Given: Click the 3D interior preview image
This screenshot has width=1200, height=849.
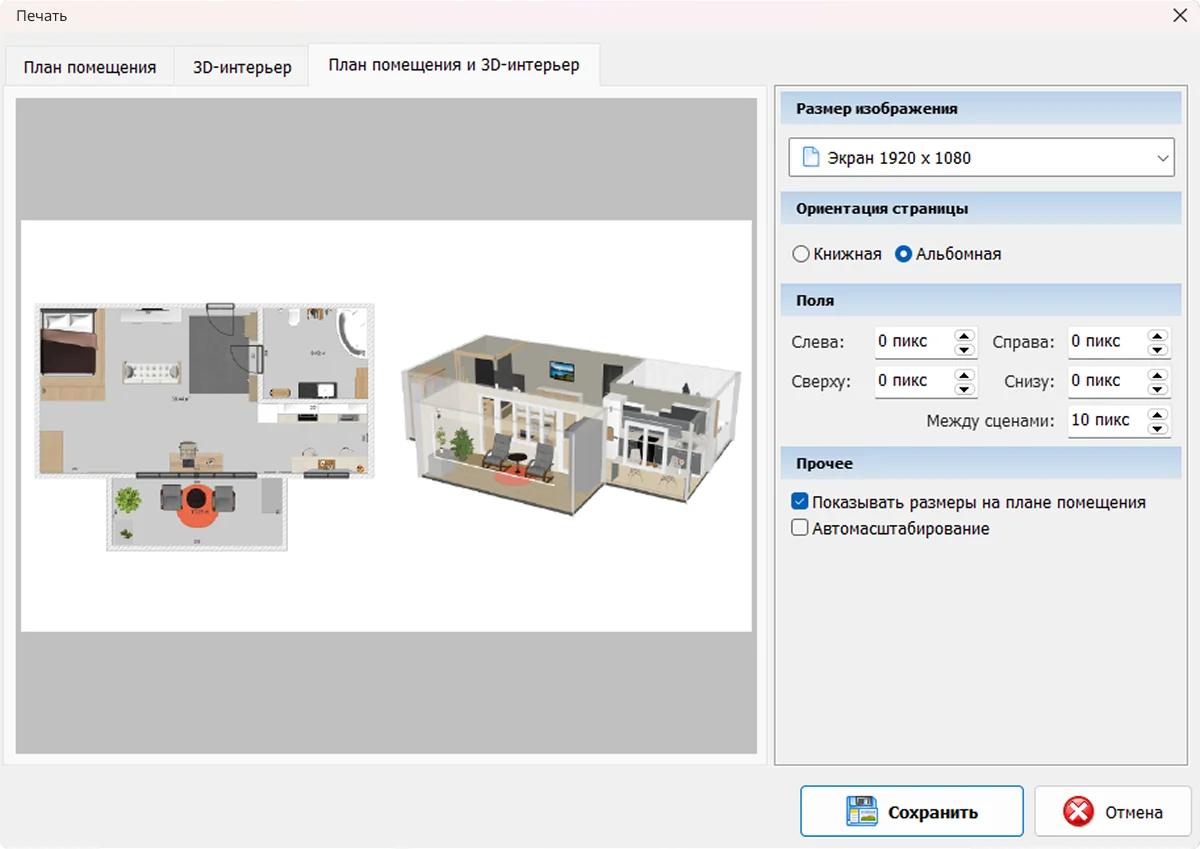Looking at the screenshot, I should point(572,425).
